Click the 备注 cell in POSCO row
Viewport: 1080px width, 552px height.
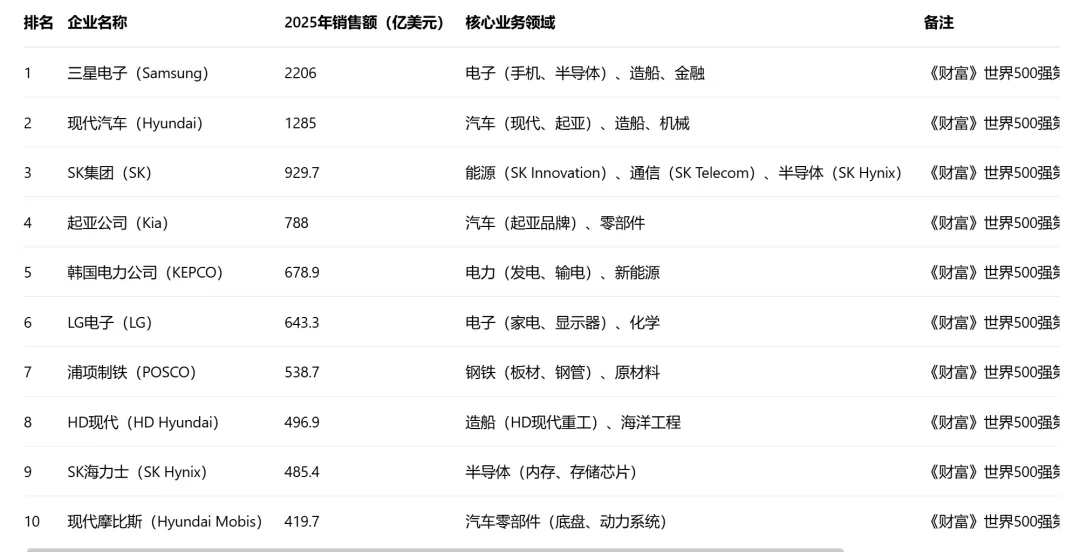pyautogui.click(x=992, y=372)
